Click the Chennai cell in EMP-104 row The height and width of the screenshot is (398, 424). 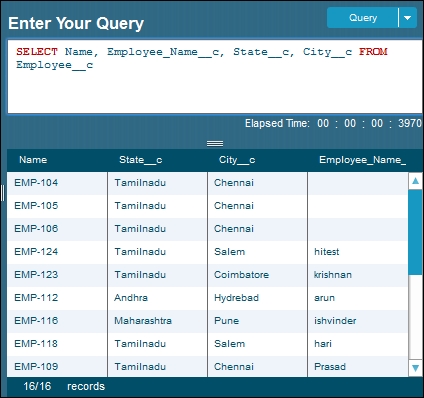(257, 183)
